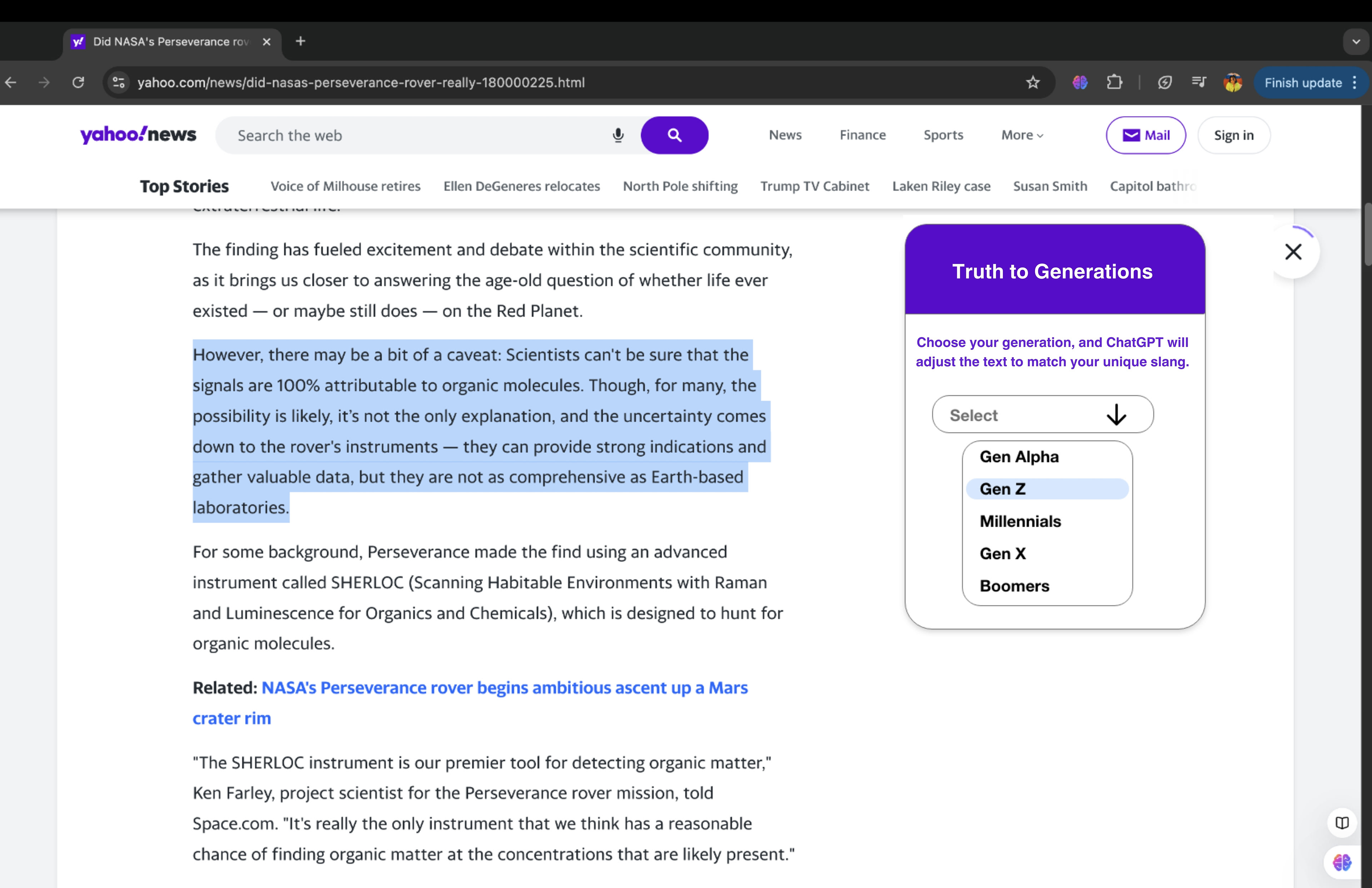Open the Finance section link

coord(863,135)
